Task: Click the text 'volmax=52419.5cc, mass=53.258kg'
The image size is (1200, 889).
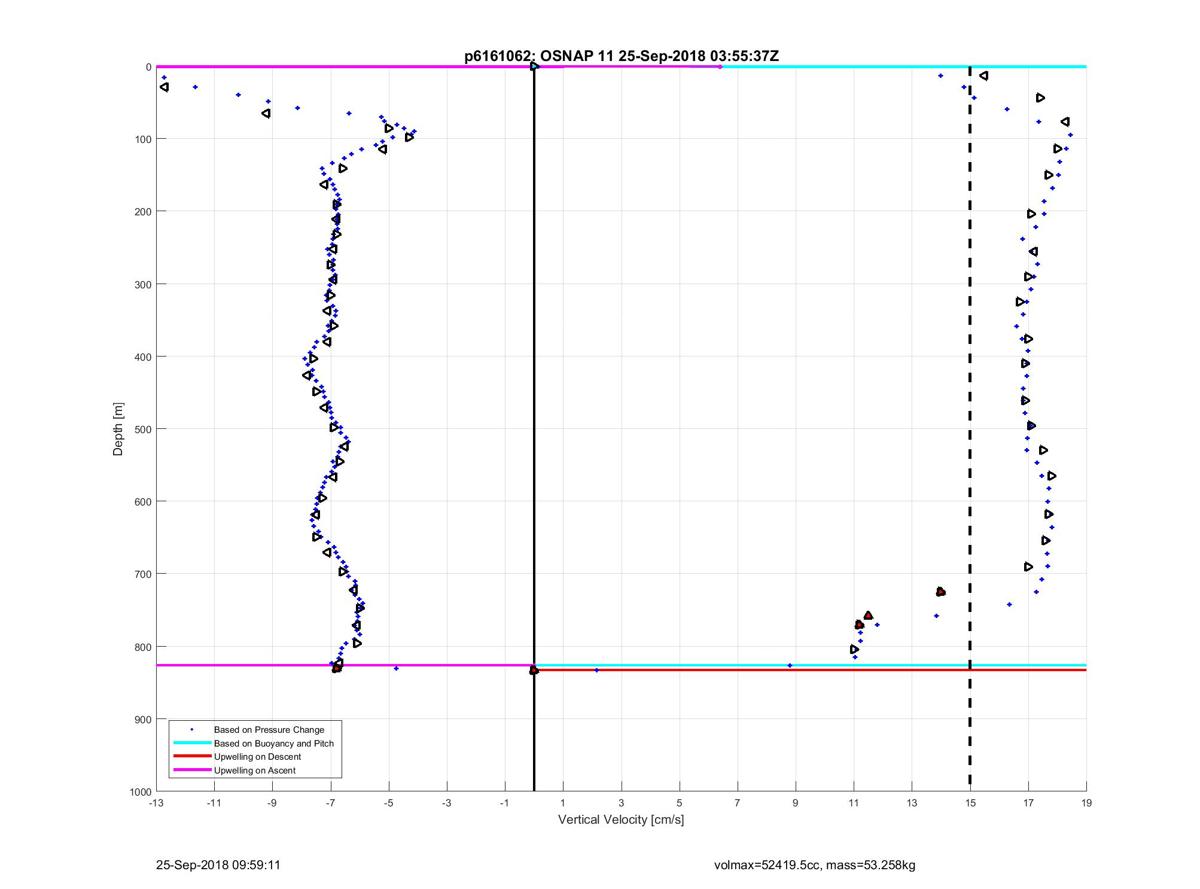Action: [x=814, y=865]
